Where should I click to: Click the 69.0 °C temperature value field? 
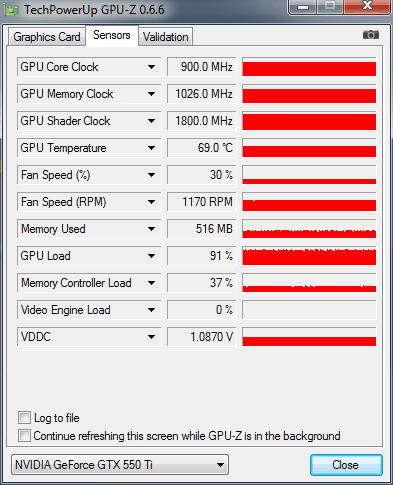pos(202,148)
